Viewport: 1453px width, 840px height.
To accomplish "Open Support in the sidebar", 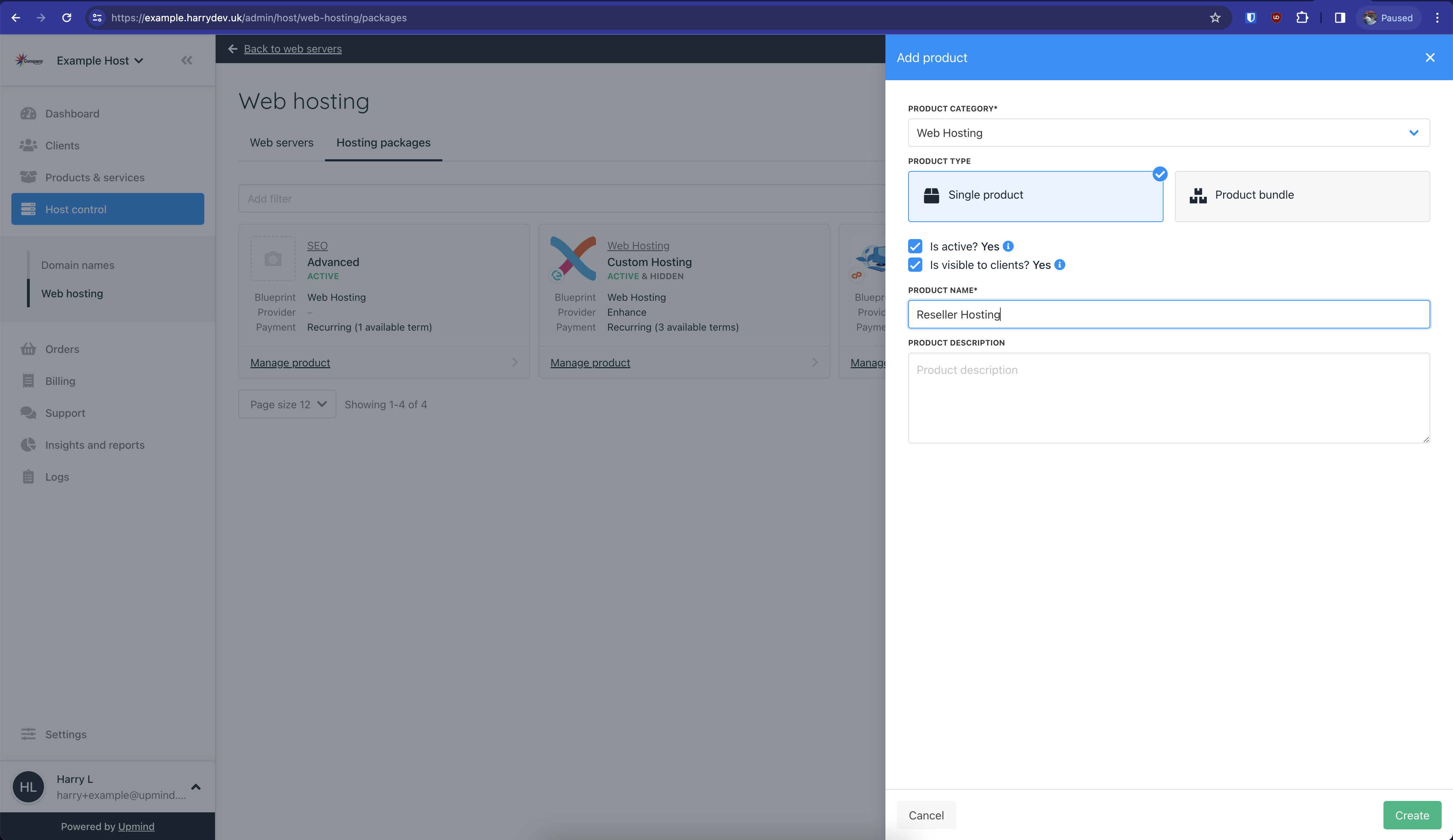I will coord(108,413).
